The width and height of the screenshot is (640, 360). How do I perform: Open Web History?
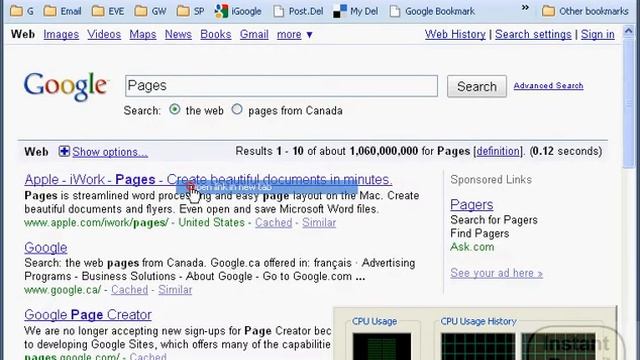[x=455, y=35]
